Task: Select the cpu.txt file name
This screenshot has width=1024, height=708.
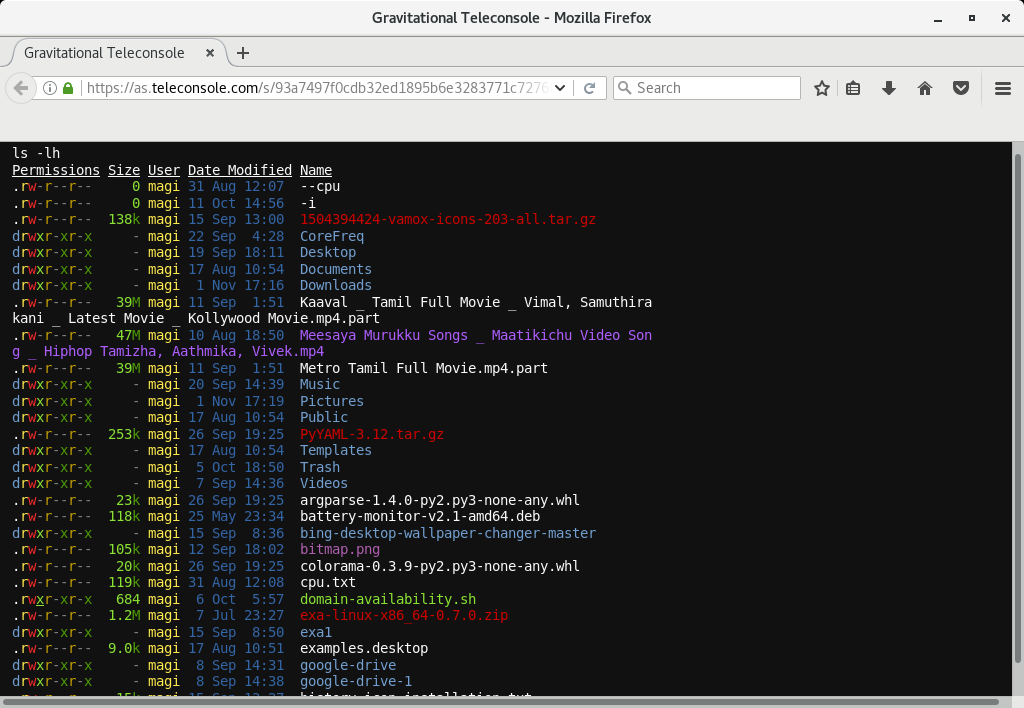Action: tap(328, 583)
